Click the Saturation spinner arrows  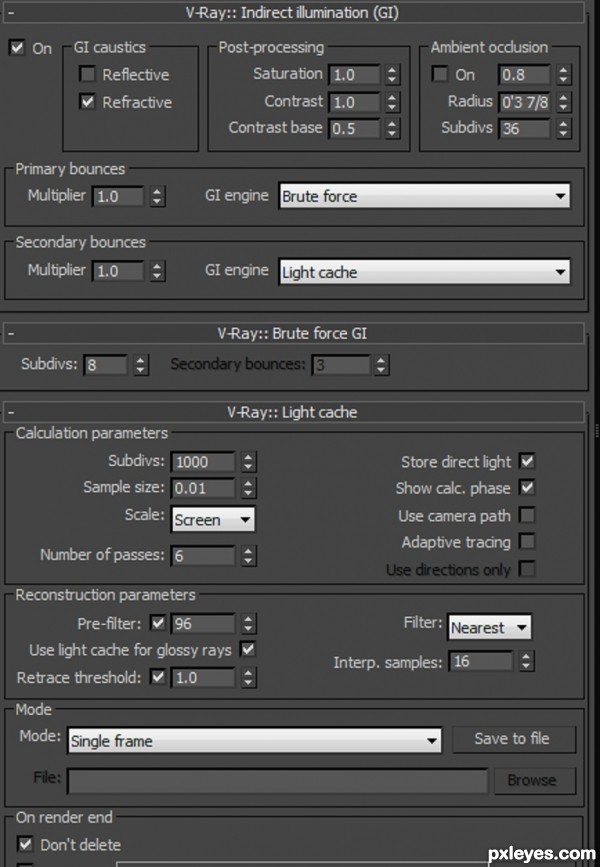click(x=392, y=75)
